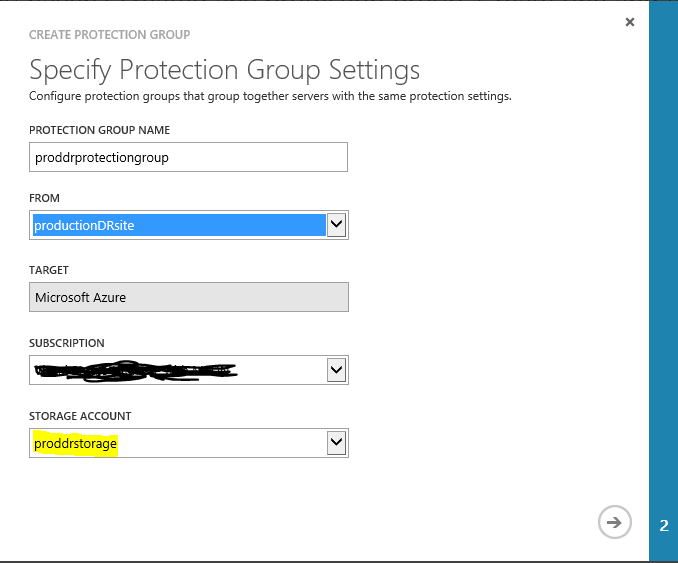The image size is (678, 563).
Task: Select step 2 in the blue sidebar
Action: 664,525
